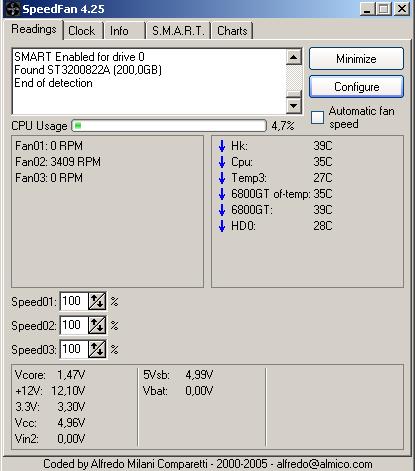Click the title bar minimize window button
The width and height of the screenshot is (415, 471).
coord(368,9)
